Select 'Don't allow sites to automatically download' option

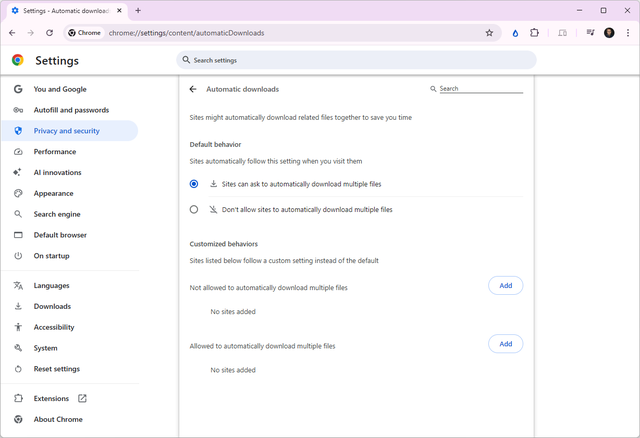(x=194, y=210)
